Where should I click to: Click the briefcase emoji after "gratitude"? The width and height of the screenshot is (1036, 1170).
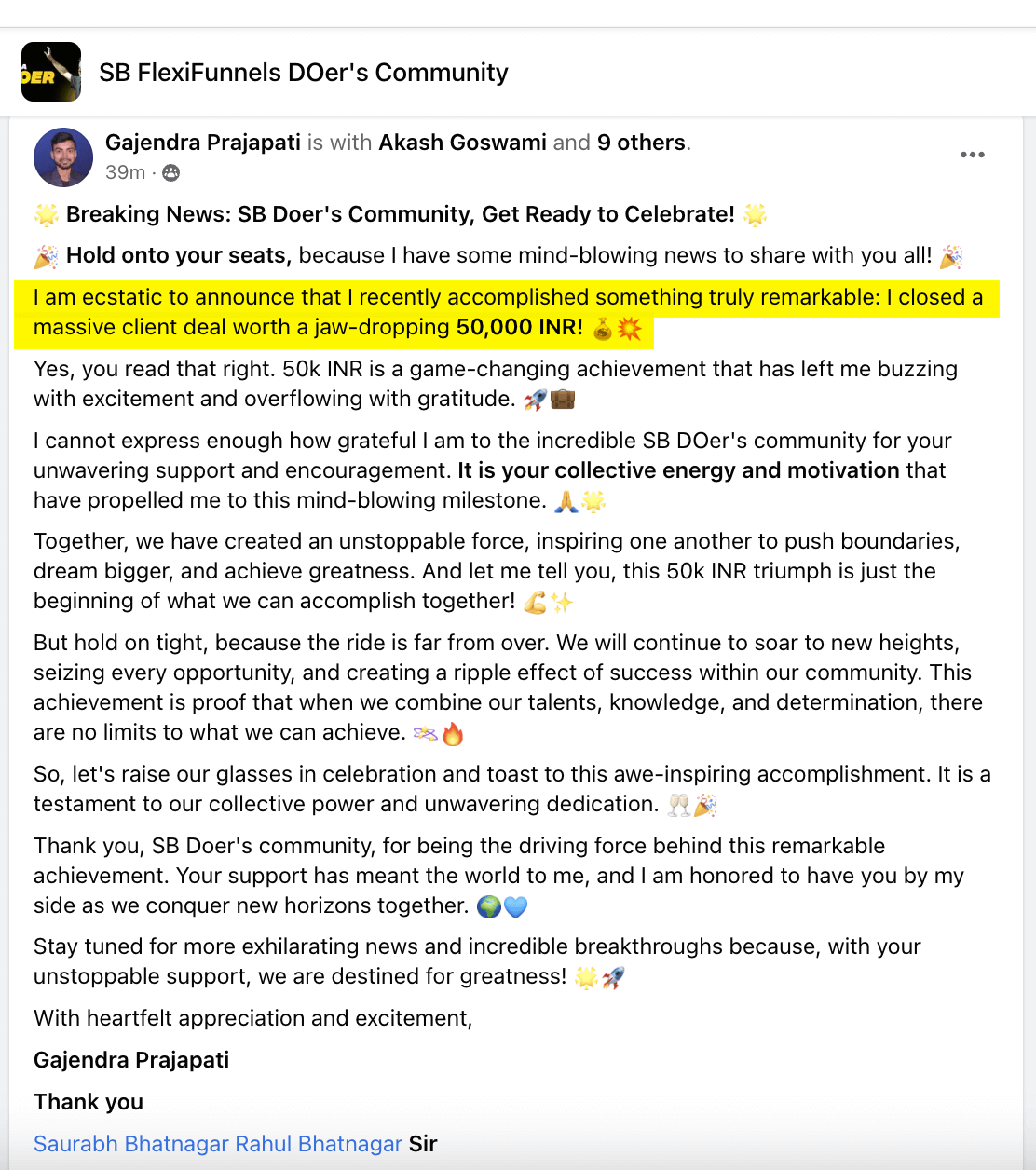click(x=563, y=400)
